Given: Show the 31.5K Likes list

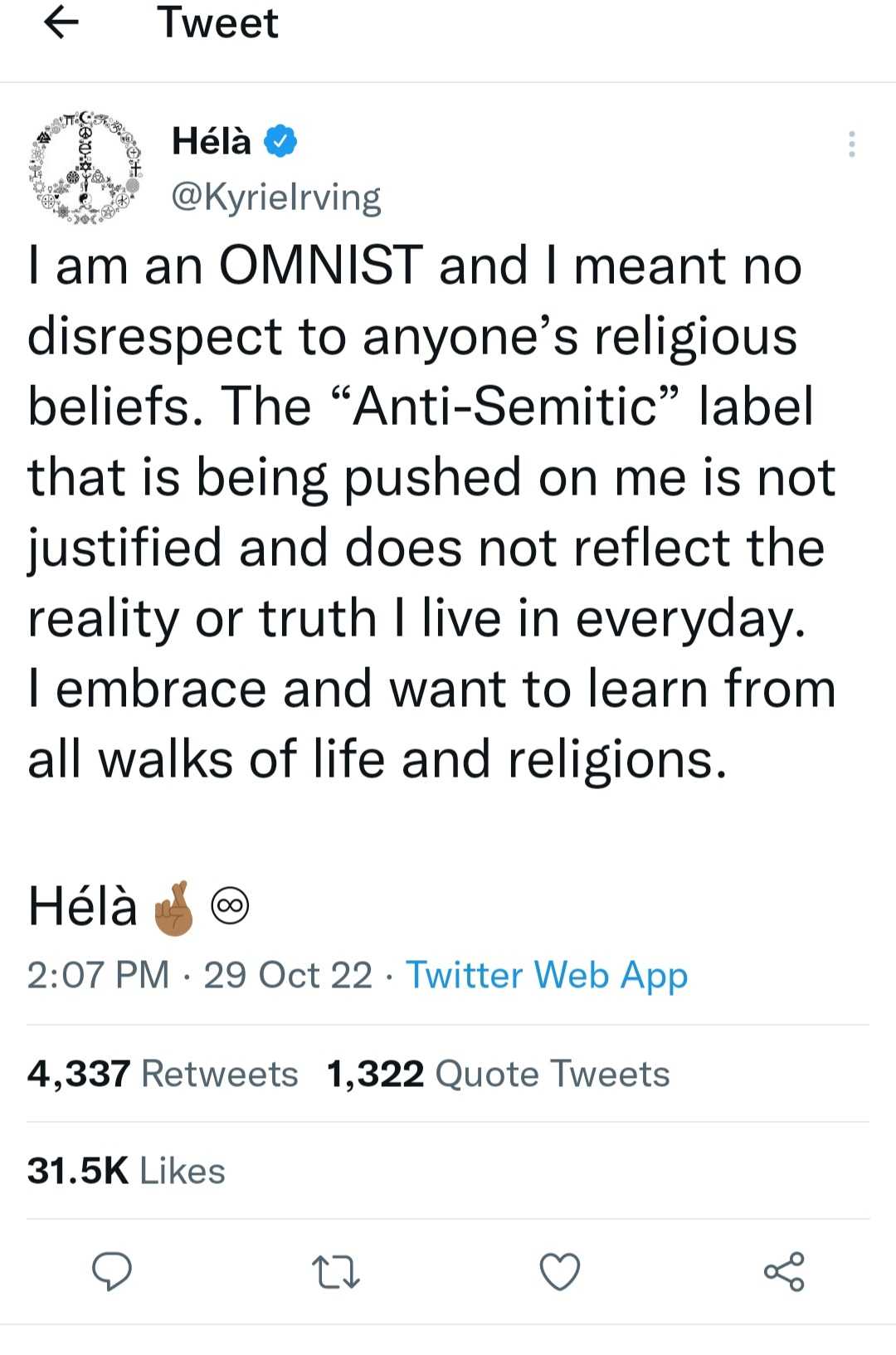Looking at the screenshot, I should [126, 1171].
